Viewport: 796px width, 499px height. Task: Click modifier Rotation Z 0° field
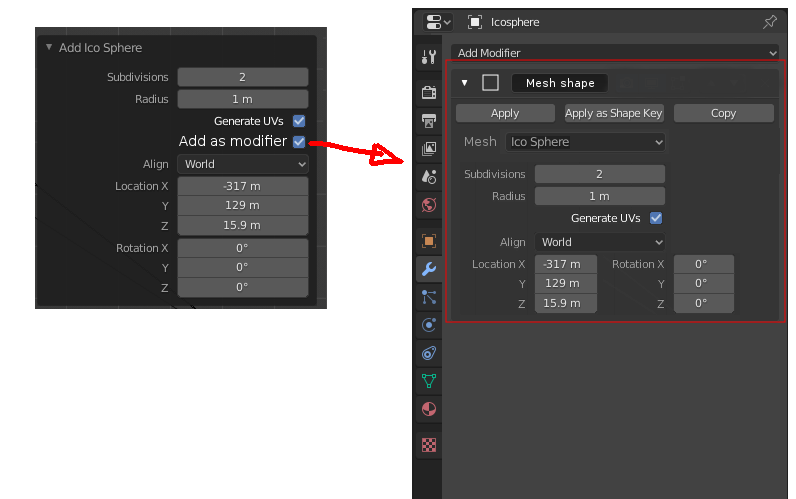pos(704,303)
